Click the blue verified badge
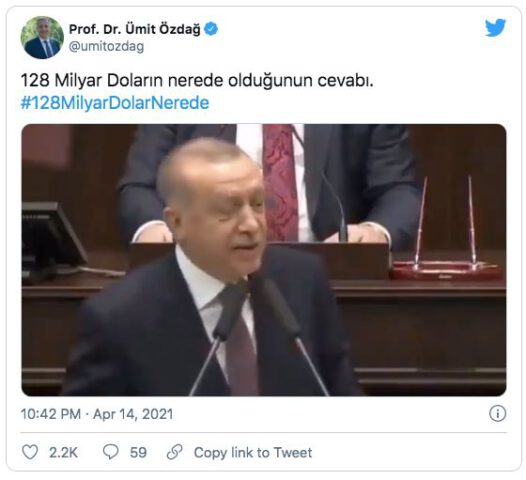Screen dimensions: 526x480 click(211, 29)
